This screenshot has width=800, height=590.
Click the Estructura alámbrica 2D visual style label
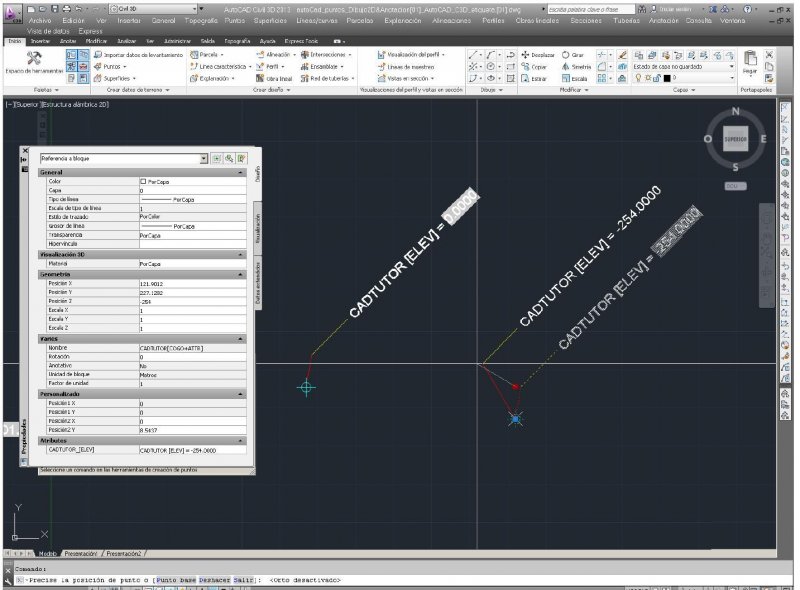click(x=76, y=105)
